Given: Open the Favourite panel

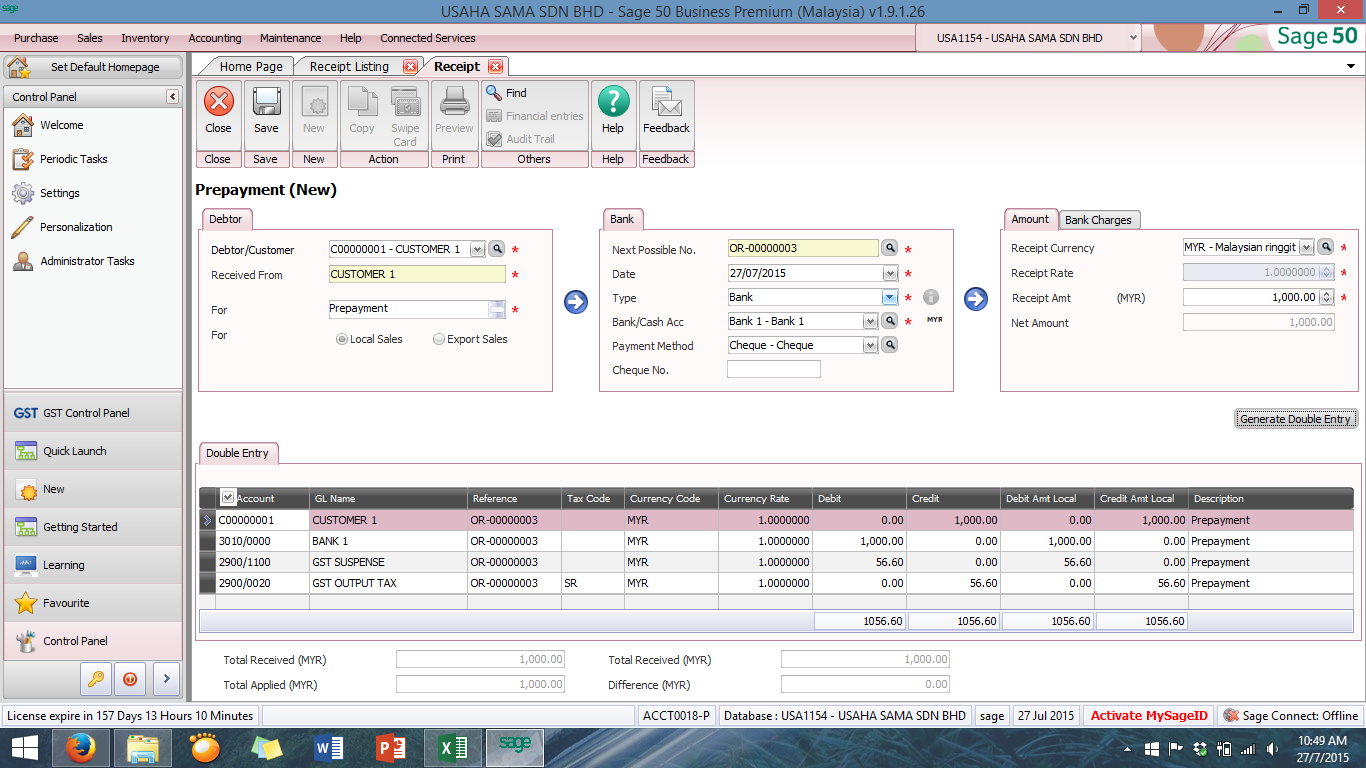Looking at the screenshot, I should point(94,603).
